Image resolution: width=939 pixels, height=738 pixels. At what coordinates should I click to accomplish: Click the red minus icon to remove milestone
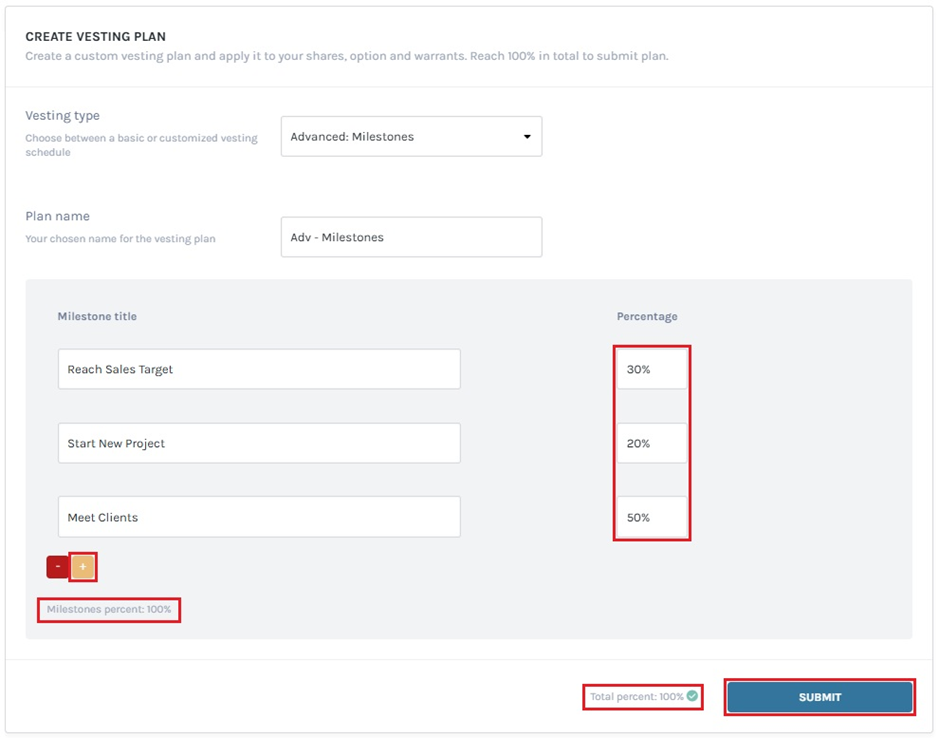click(x=56, y=566)
